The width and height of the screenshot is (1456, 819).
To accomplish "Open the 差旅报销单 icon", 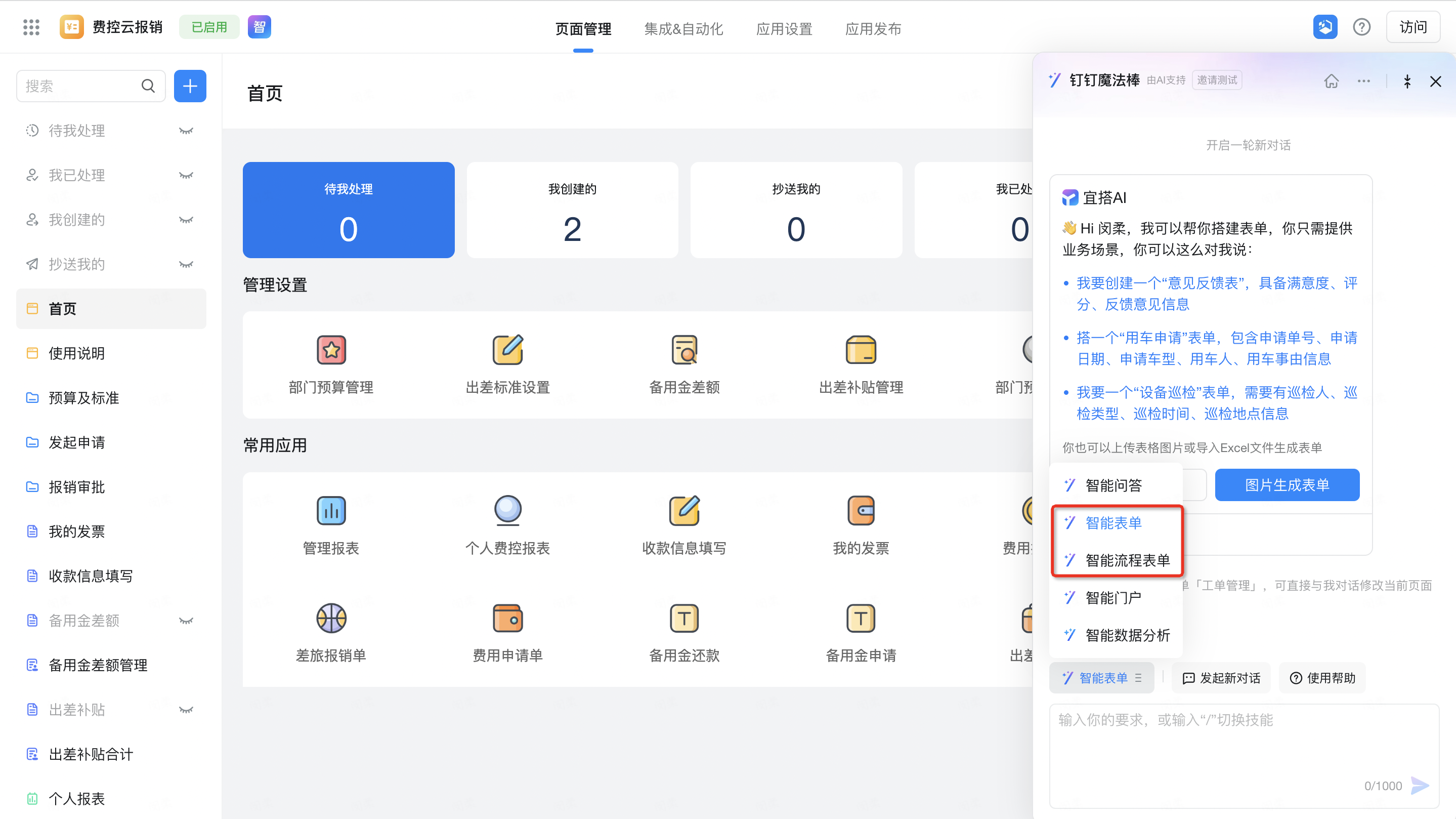I will pos(331,618).
